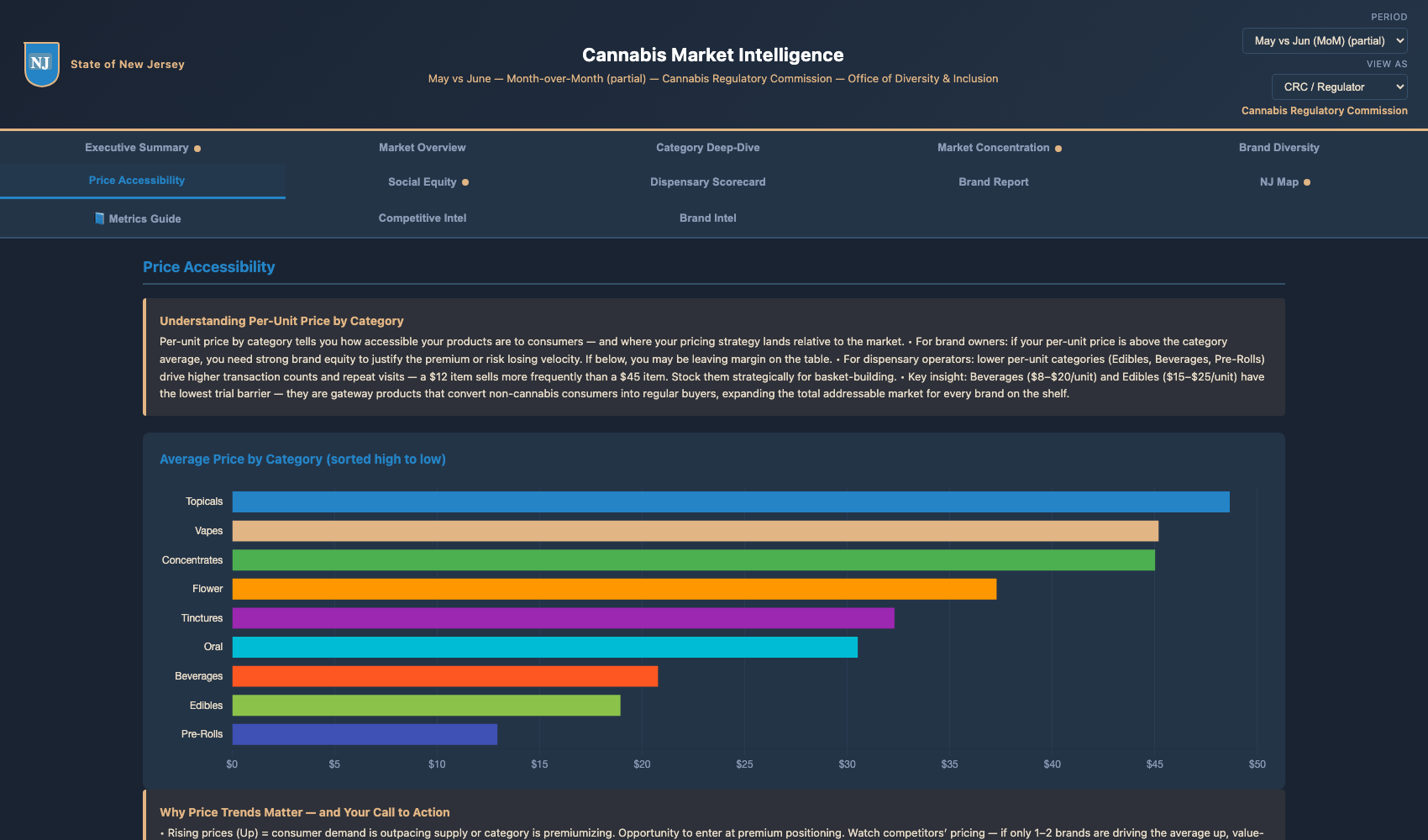Open Market Concentration tab
The height and width of the screenshot is (840, 1428).
point(1000,147)
